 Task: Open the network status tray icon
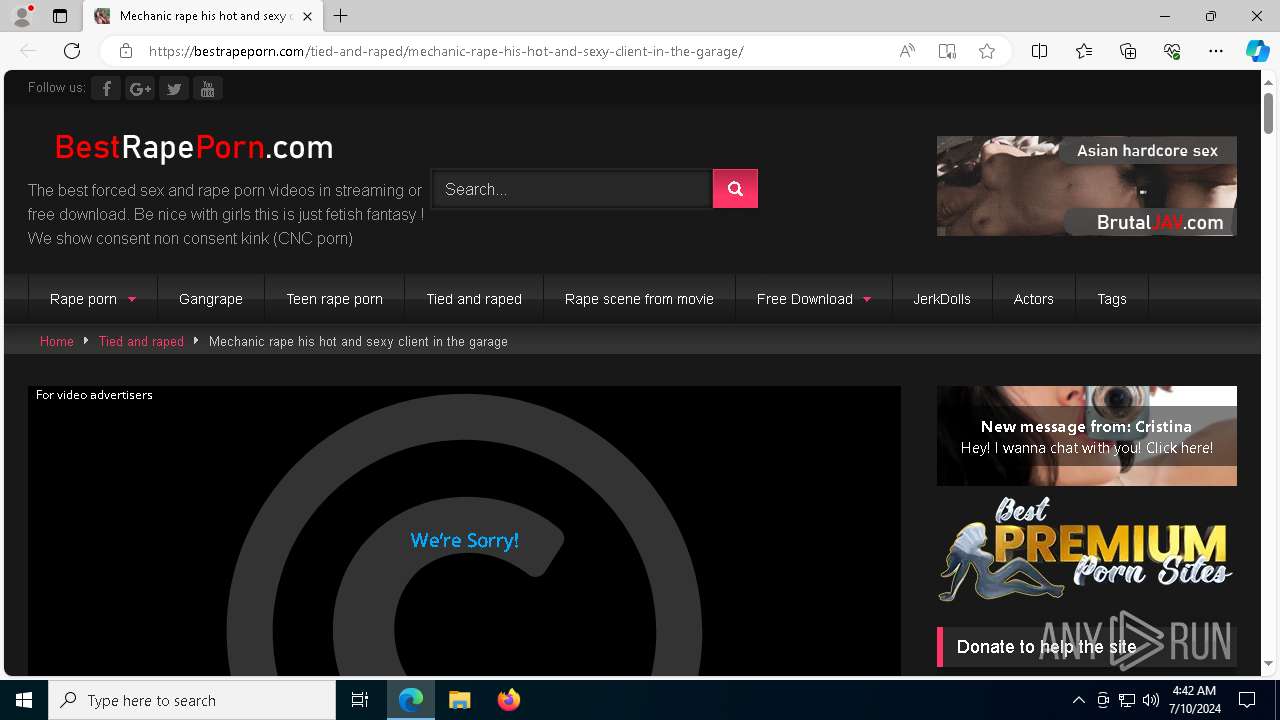click(1127, 700)
